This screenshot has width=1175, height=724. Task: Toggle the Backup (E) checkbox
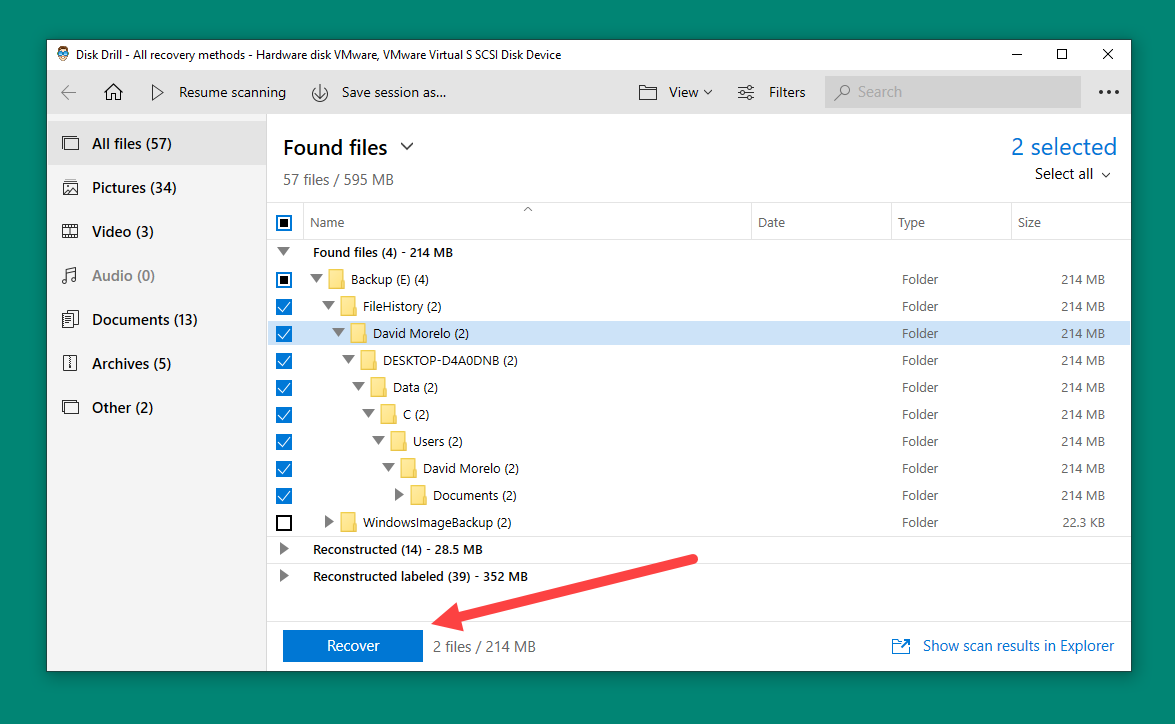[284, 280]
